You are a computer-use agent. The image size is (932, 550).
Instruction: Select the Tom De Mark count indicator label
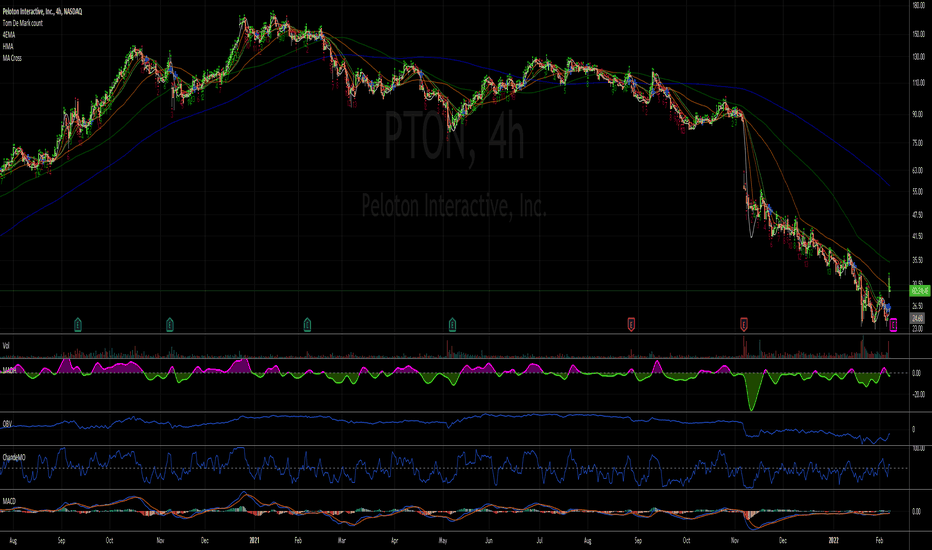coord(23,23)
